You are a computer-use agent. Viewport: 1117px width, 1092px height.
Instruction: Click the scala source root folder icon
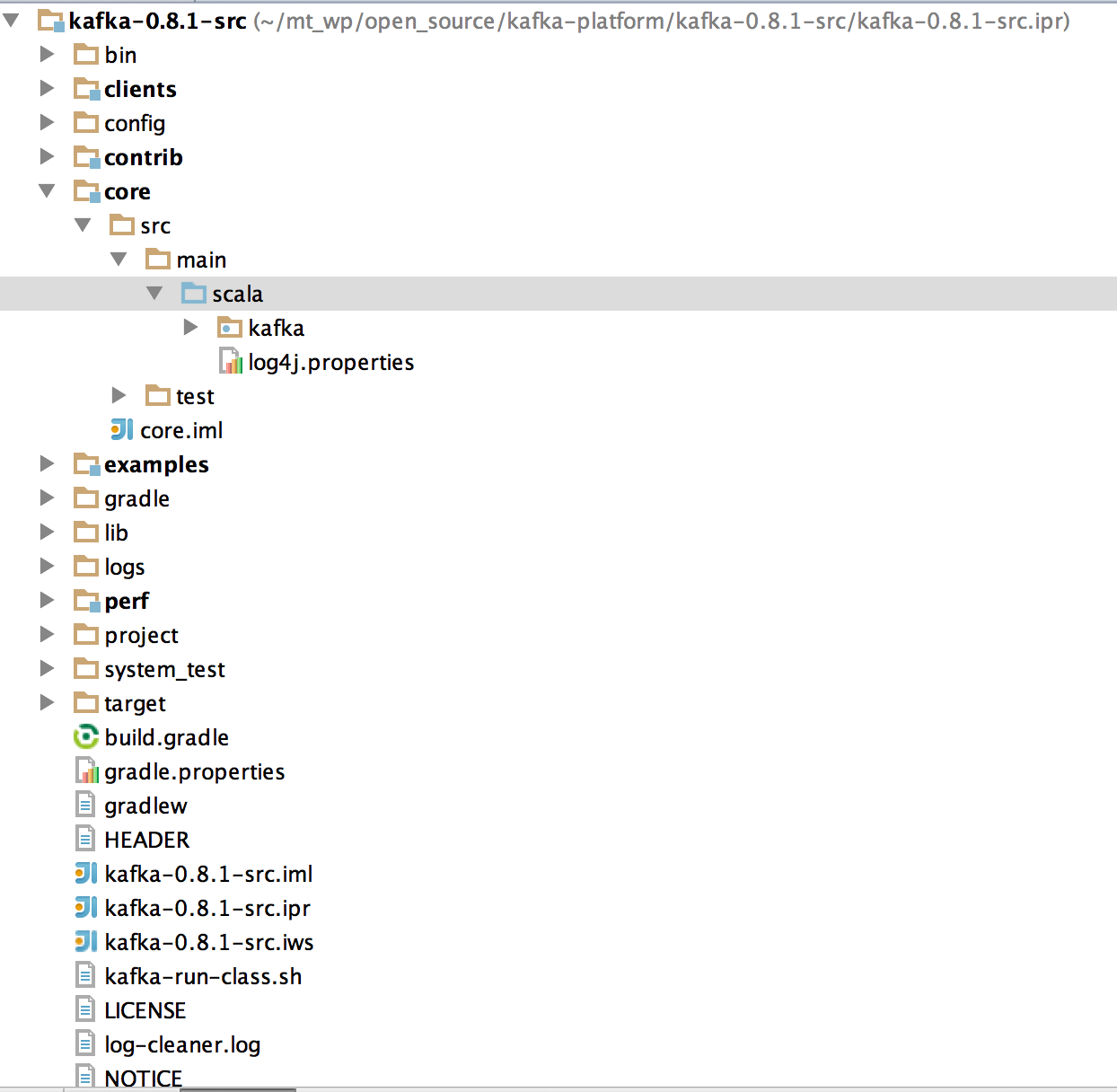coord(194,294)
